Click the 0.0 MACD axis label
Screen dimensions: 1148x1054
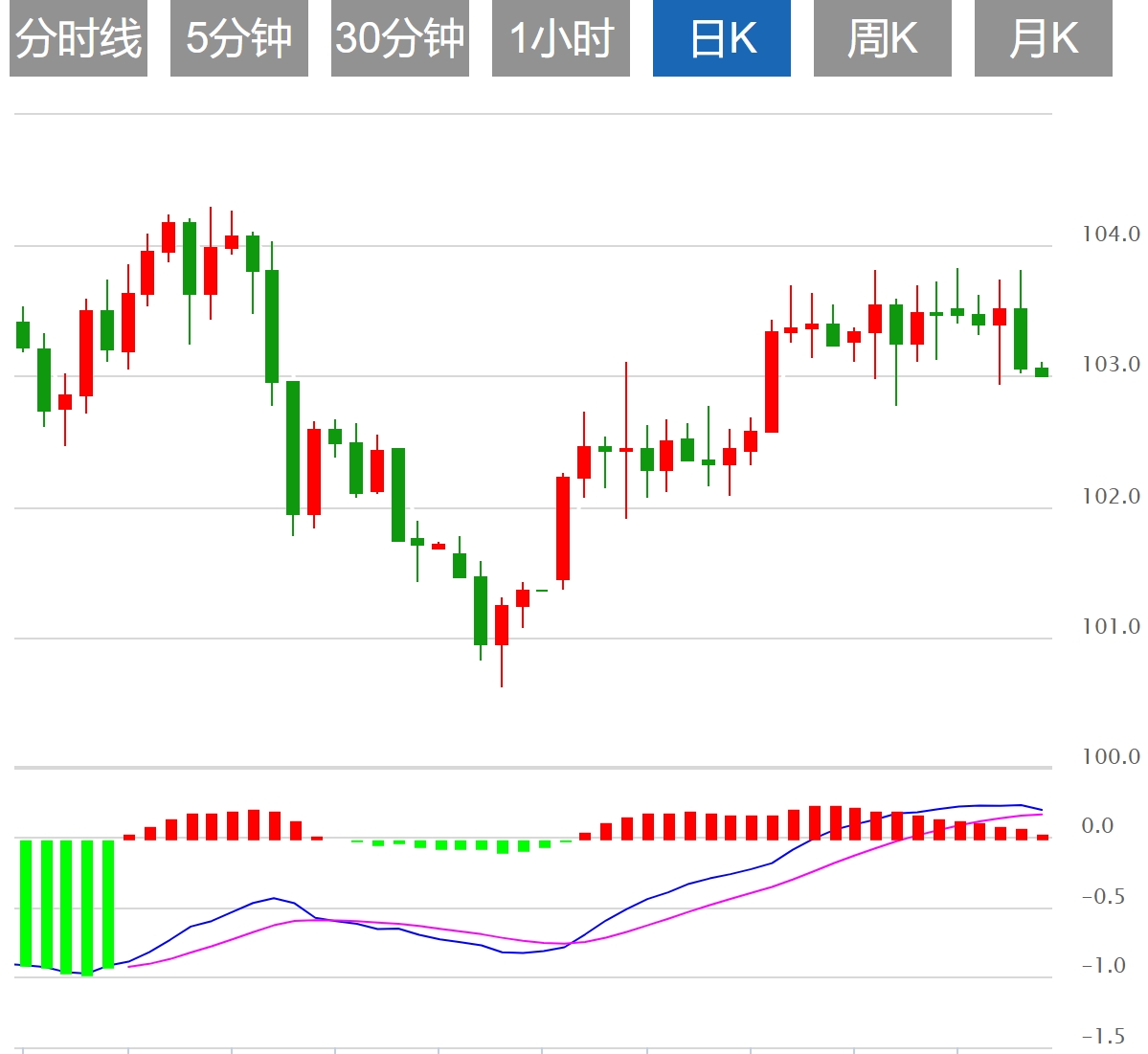pyautogui.click(x=1097, y=825)
